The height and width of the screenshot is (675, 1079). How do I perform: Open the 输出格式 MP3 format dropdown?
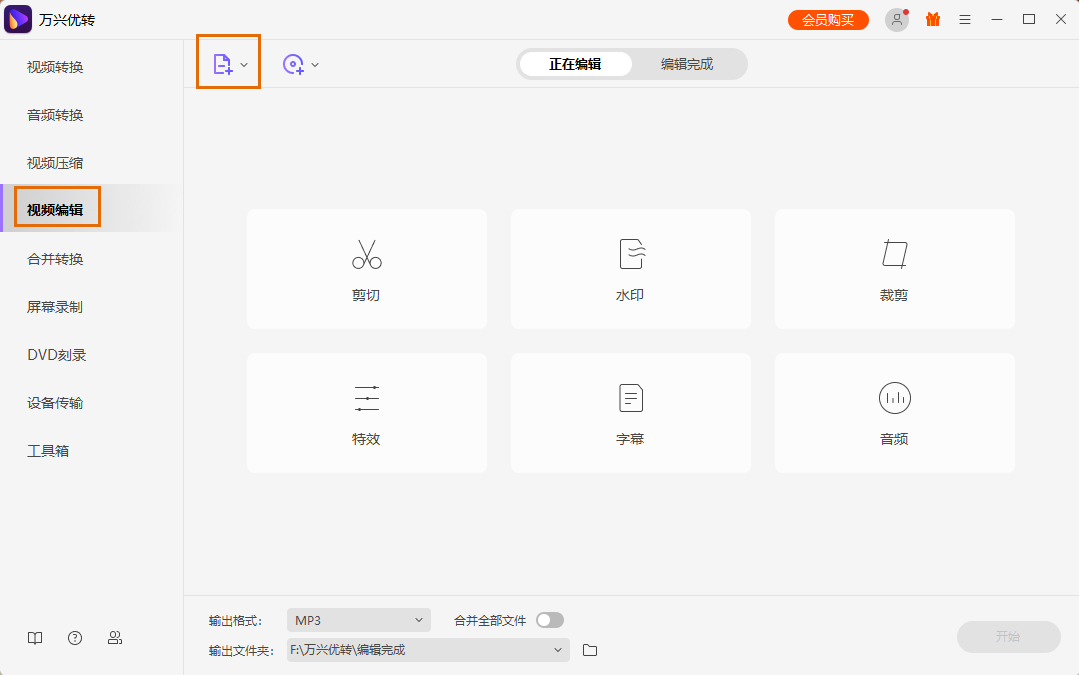(x=358, y=620)
